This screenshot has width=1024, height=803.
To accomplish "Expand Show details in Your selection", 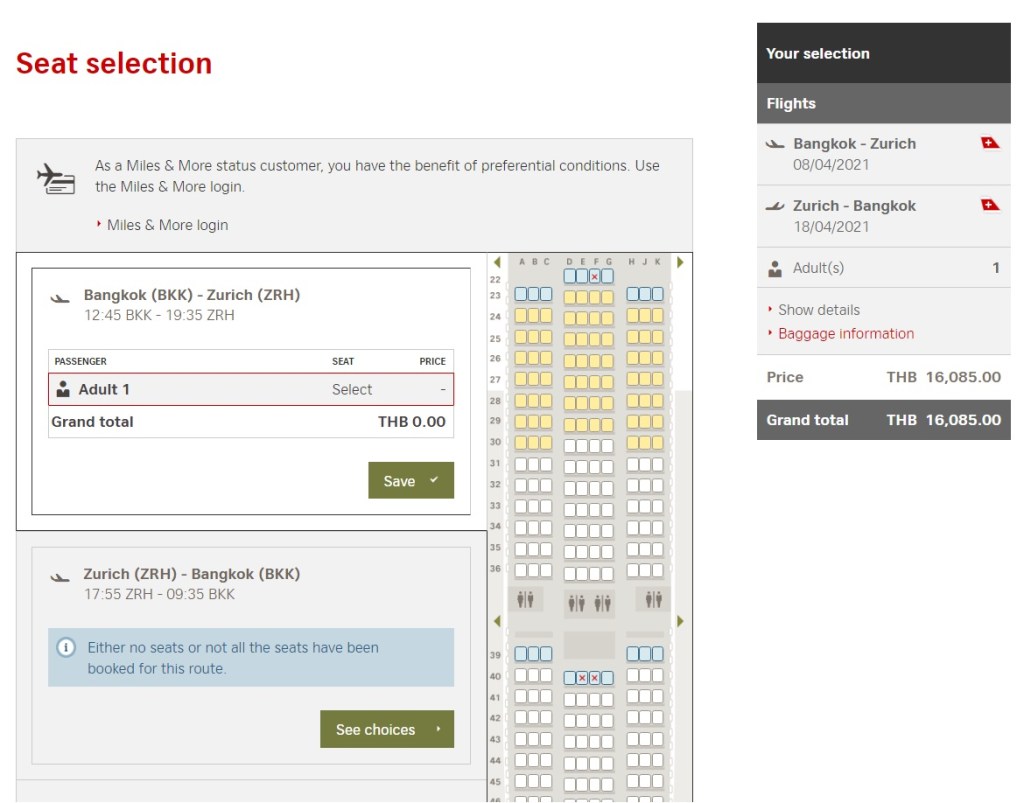I will tap(818, 310).
